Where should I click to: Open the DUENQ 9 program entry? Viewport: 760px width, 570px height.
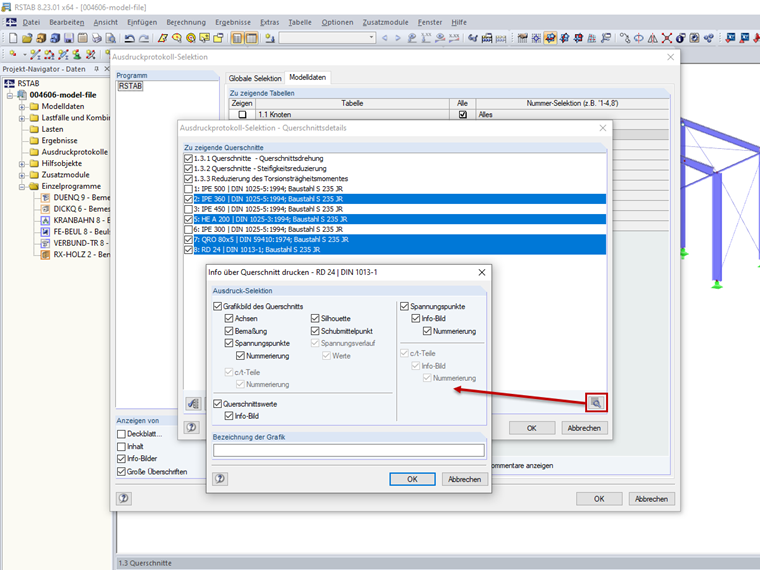76,198
